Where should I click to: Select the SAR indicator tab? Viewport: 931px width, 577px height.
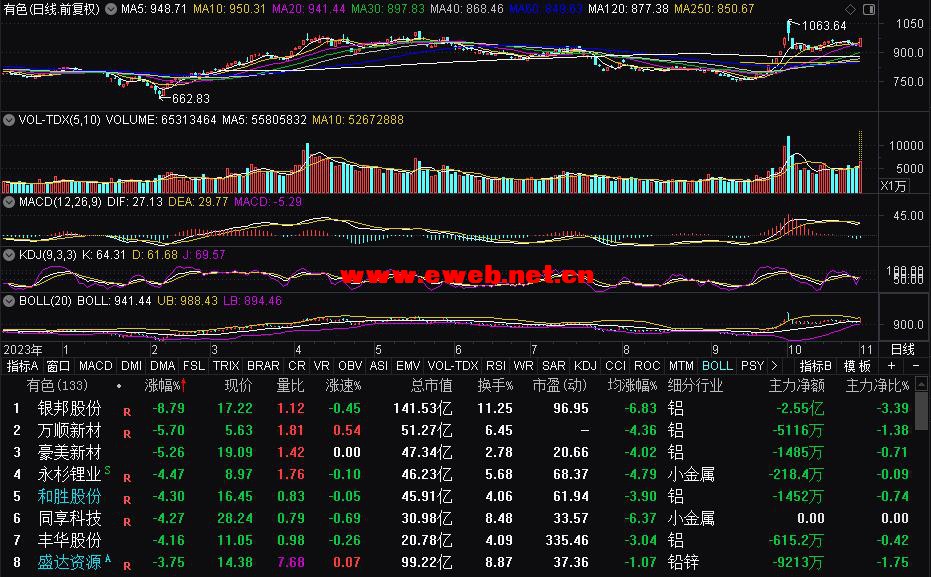click(x=553, y=366)
